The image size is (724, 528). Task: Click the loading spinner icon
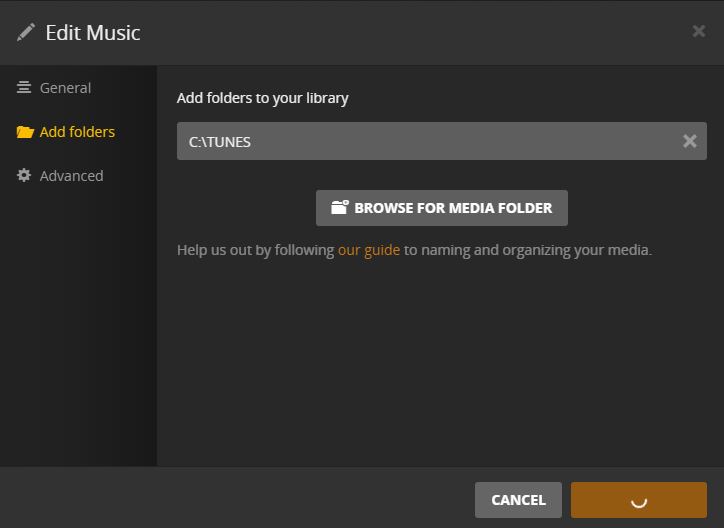click(639, 501)
